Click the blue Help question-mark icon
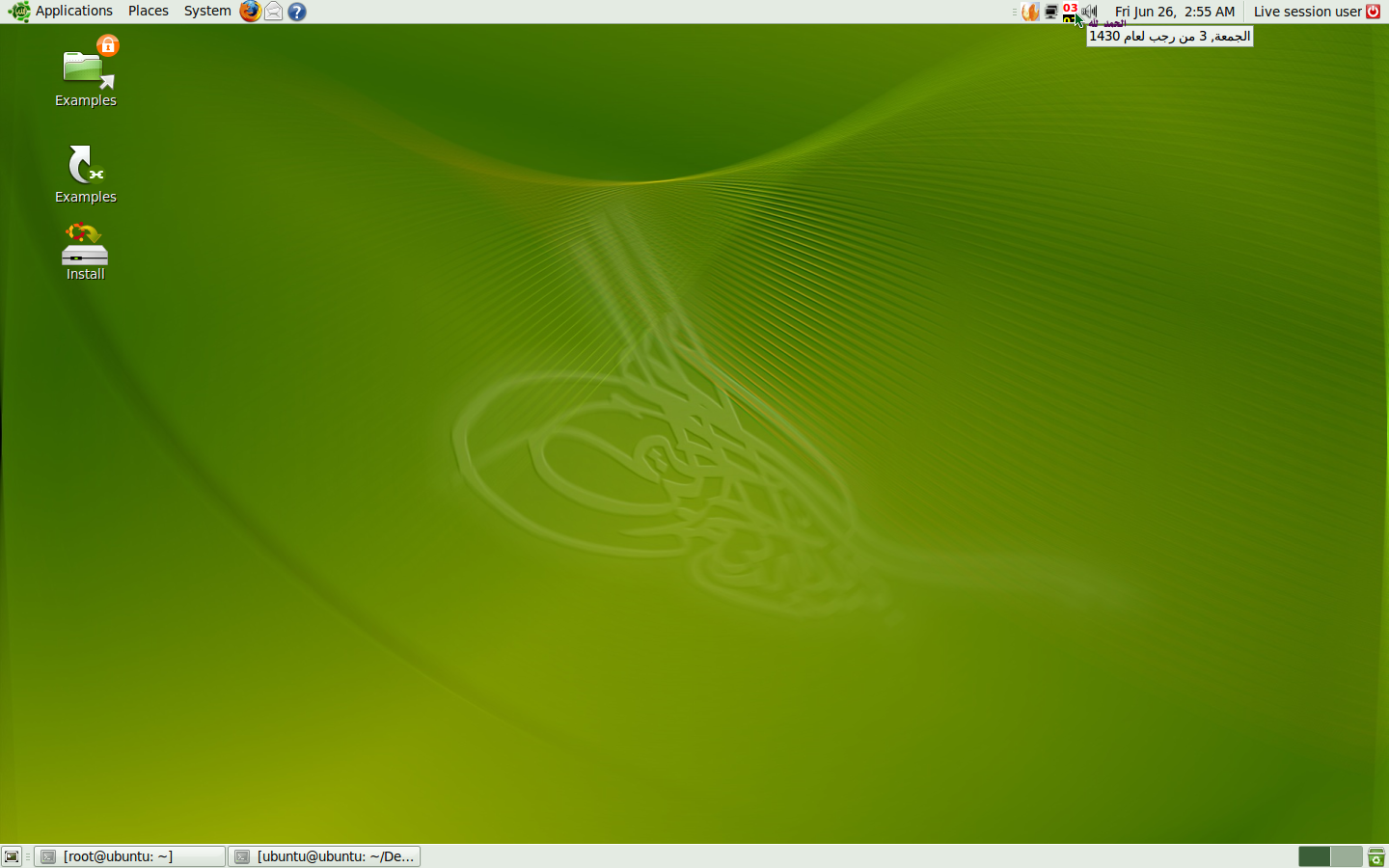1389x868 pixels. point(297,12)
